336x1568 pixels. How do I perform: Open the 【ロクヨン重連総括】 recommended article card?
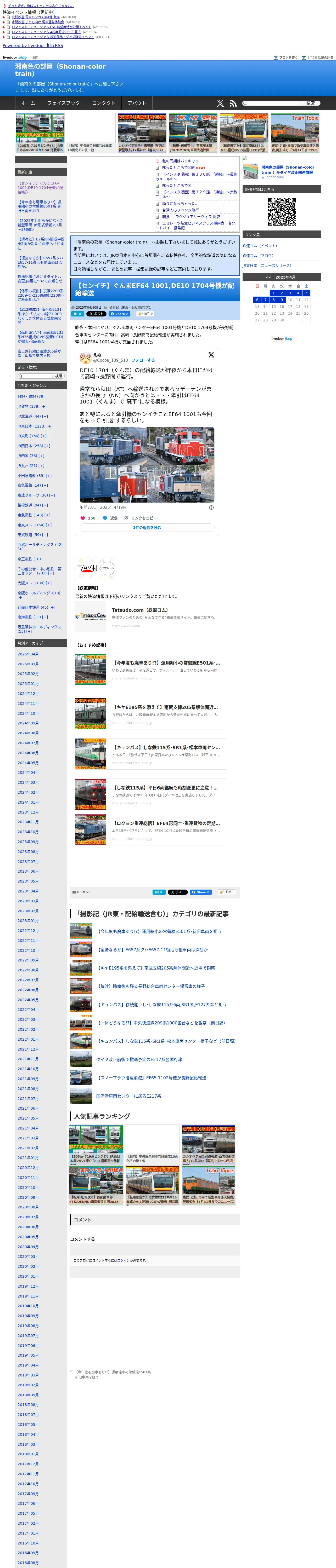[x=151, y=830]
